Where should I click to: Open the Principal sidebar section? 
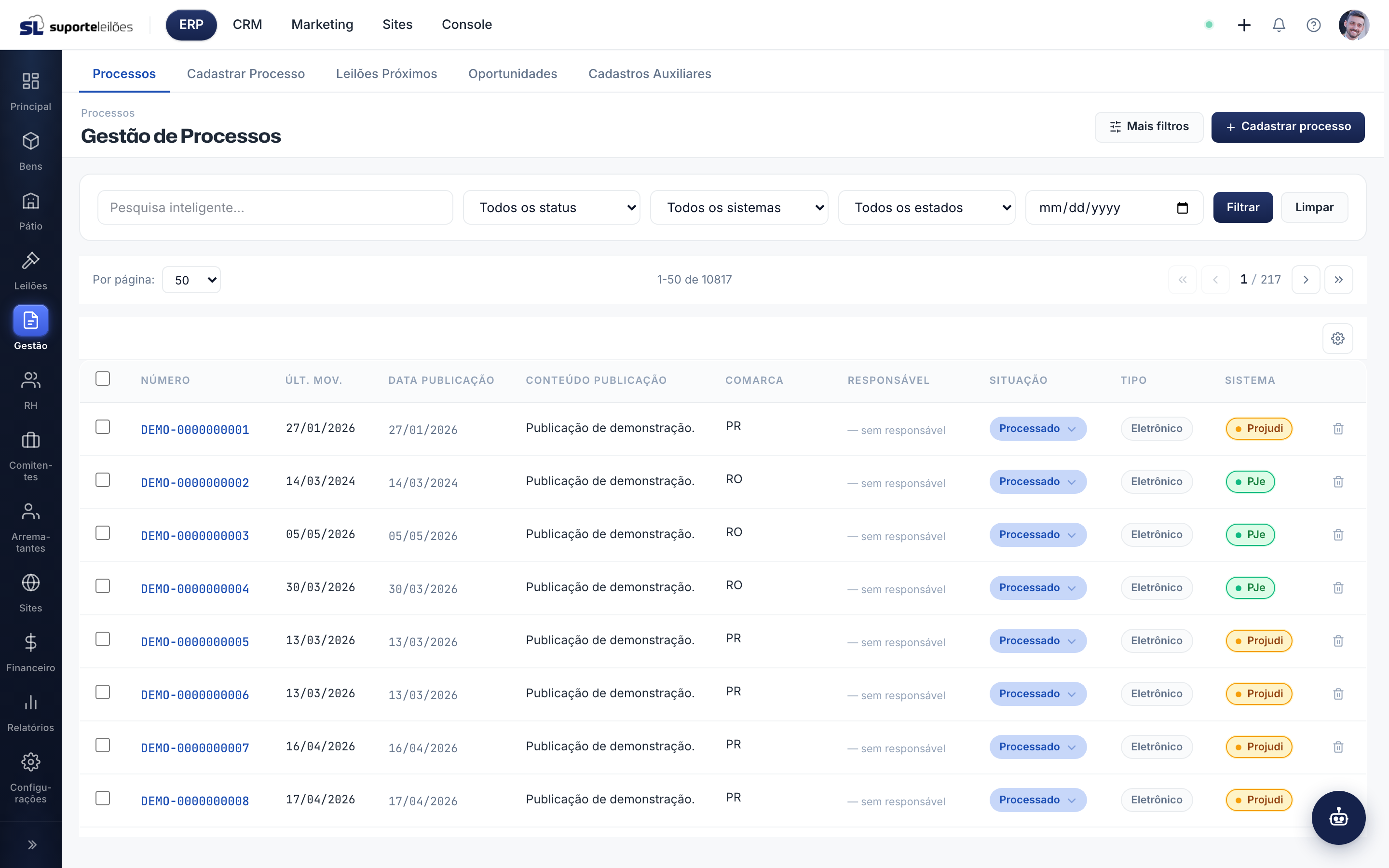[30, 91]
